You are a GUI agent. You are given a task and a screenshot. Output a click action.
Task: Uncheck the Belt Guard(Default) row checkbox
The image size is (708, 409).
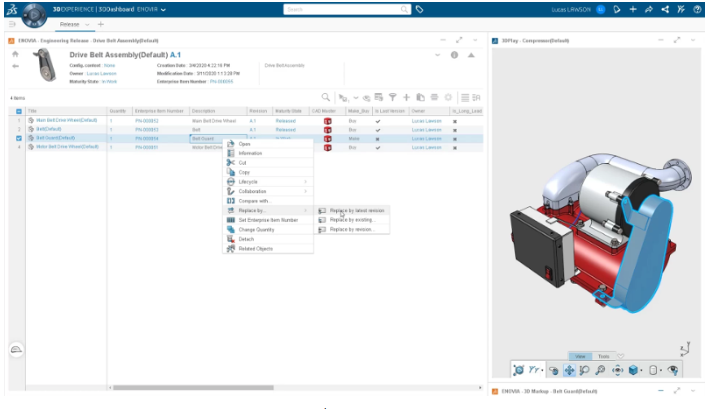(19, 138)
